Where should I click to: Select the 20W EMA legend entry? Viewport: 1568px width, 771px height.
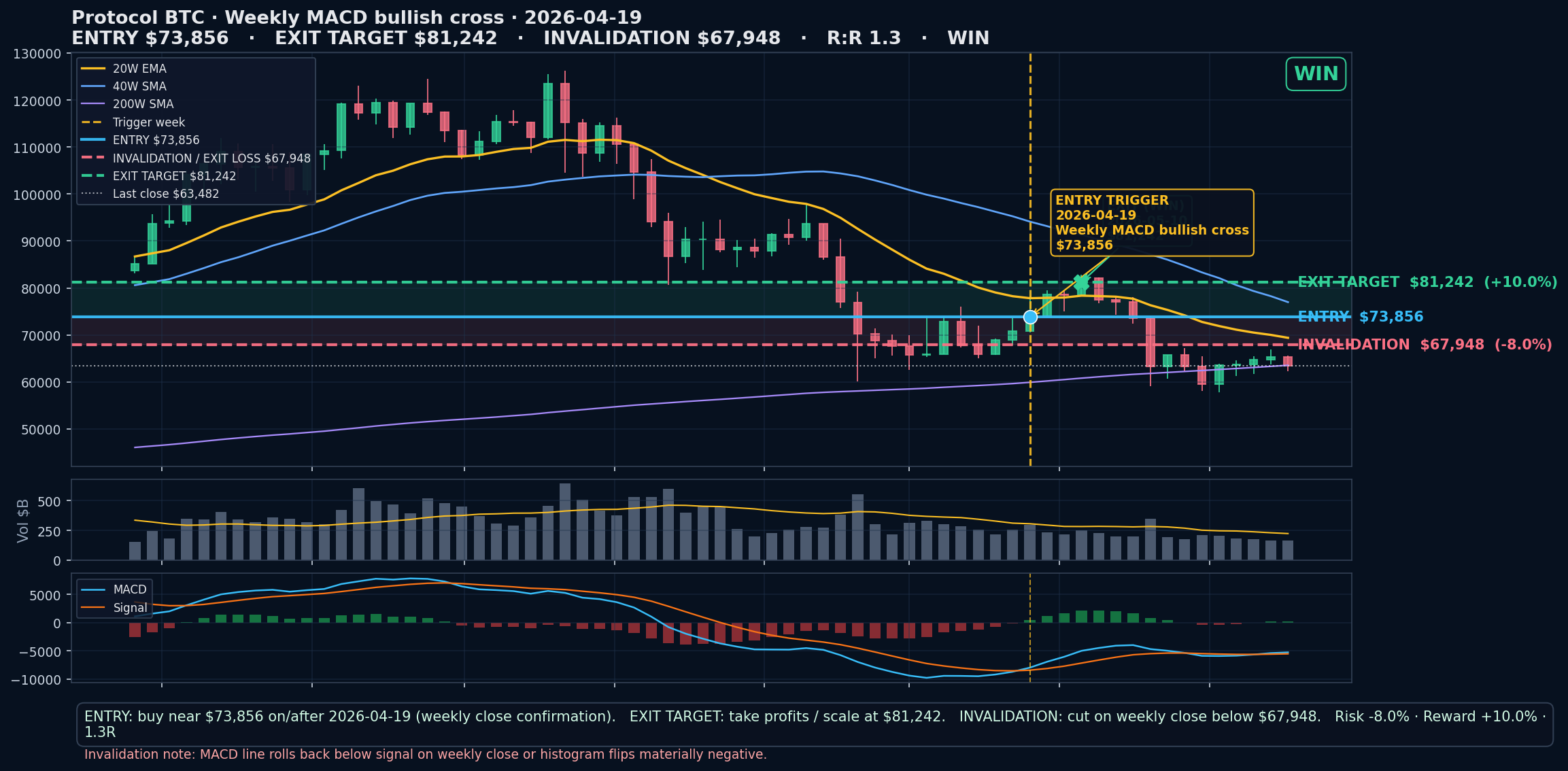coord(124,69)
